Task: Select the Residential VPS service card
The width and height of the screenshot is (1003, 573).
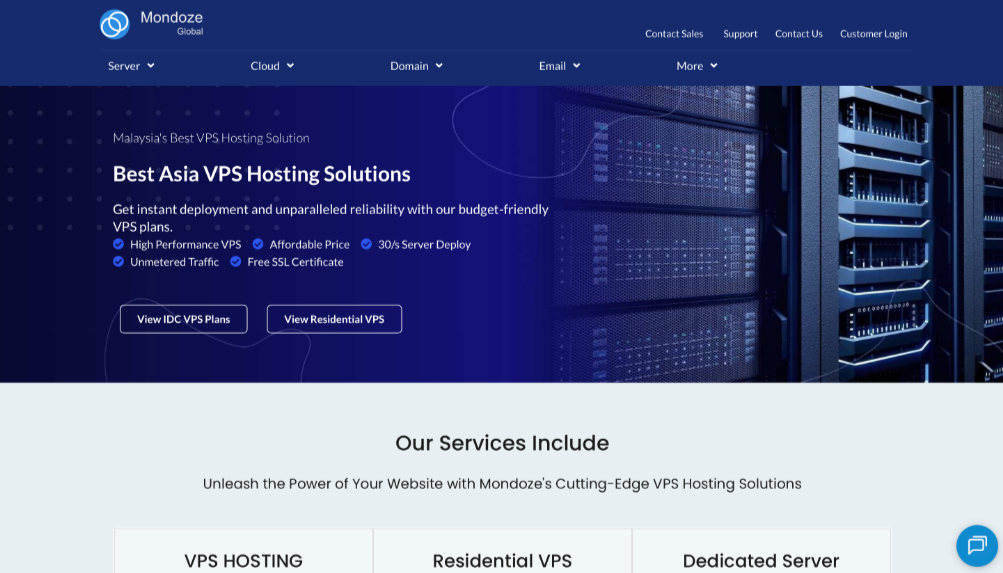Action: (x=502, y=551)
